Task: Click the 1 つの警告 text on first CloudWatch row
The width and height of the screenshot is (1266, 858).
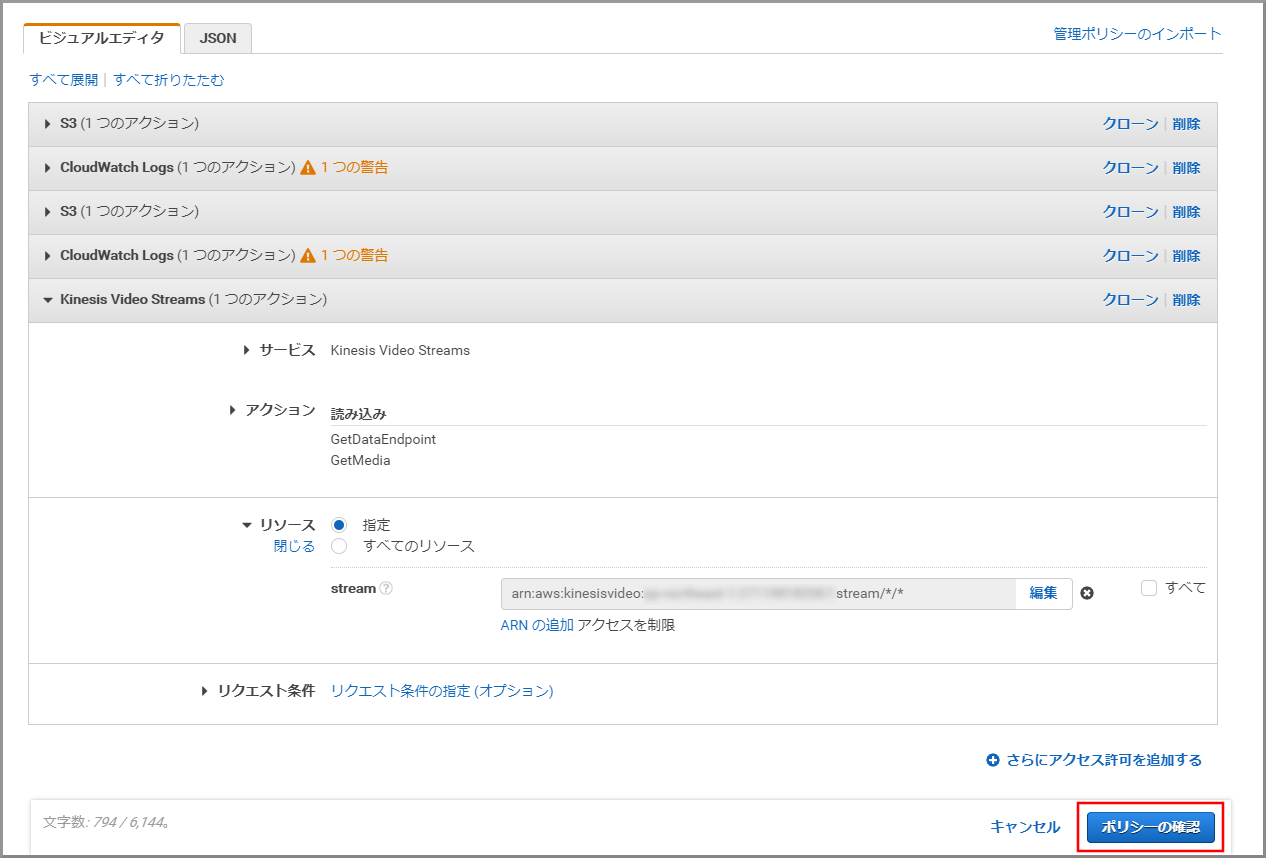Action: [354, 168]
